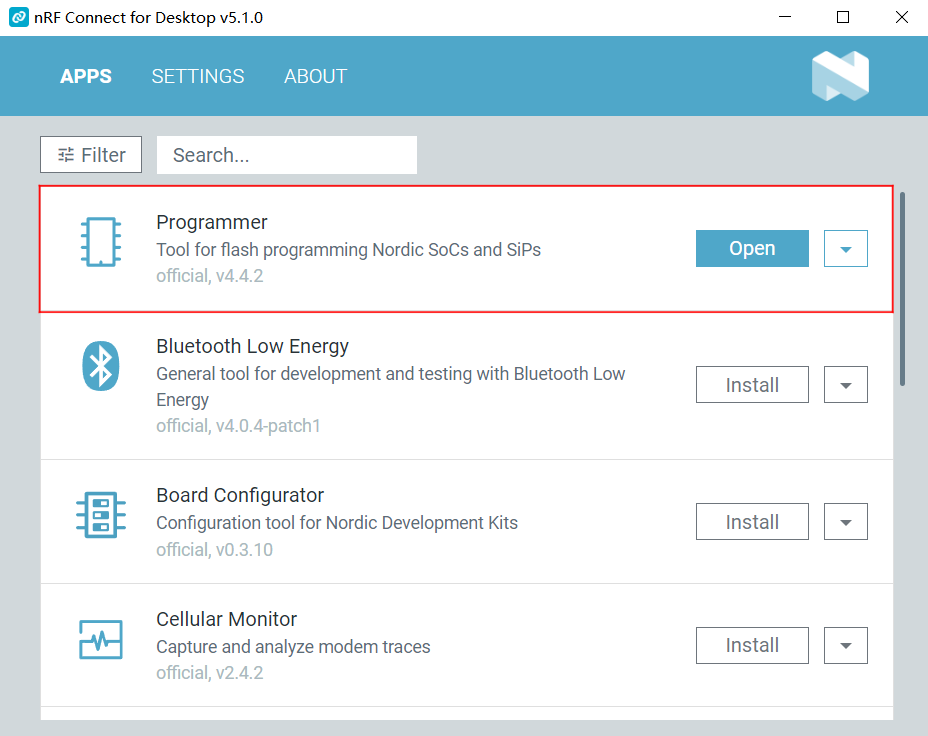
Task: Switch to the ABOUT tab
Action: (x=315, y=76)
